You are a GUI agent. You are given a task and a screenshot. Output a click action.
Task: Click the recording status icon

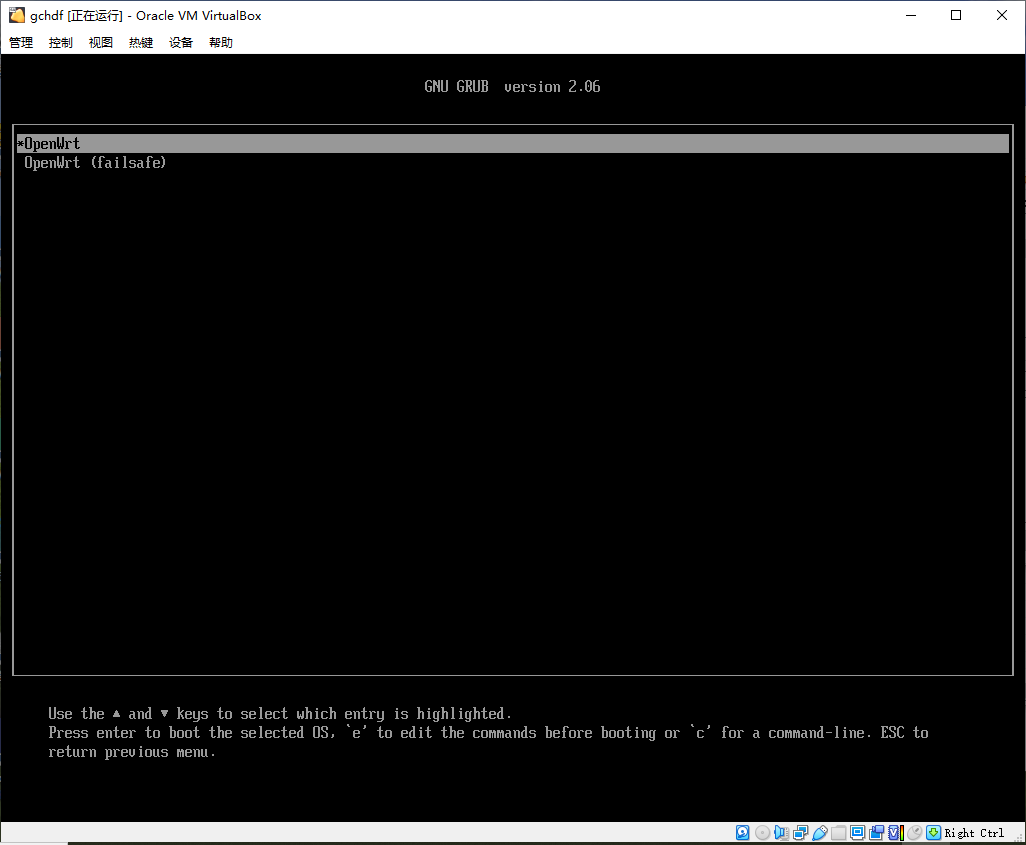point(877,833)
